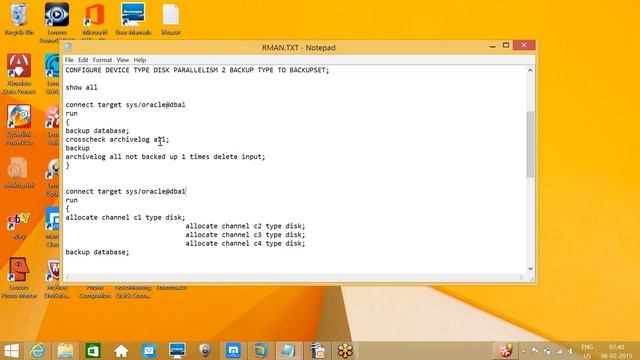The width and height of the screenshot is (640, 360).
Task: Click the Notepad icon in title bar
Action: pyautogui.click(x=69, y=47)
